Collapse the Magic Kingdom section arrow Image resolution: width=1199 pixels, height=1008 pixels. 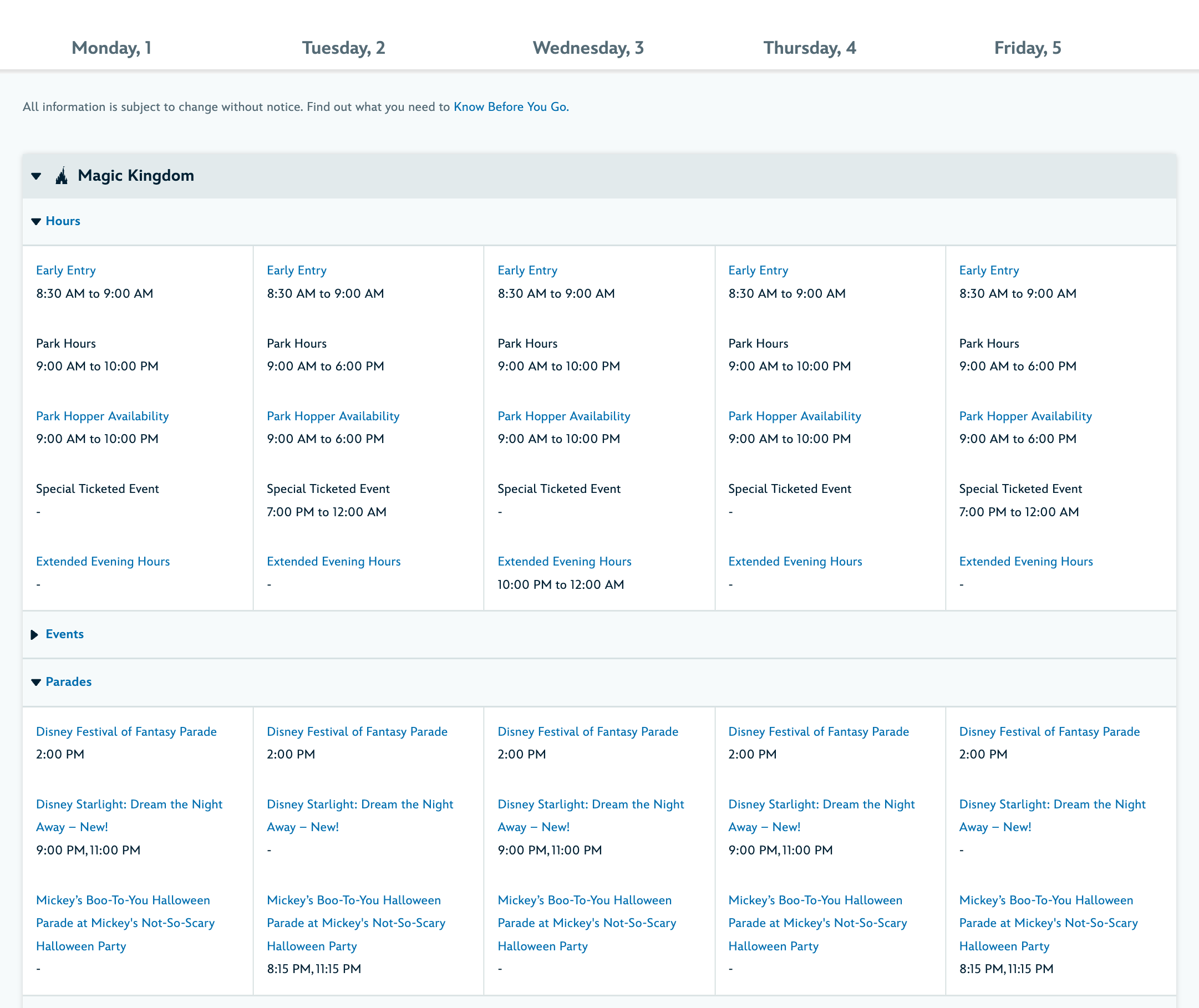coord(37,176)
